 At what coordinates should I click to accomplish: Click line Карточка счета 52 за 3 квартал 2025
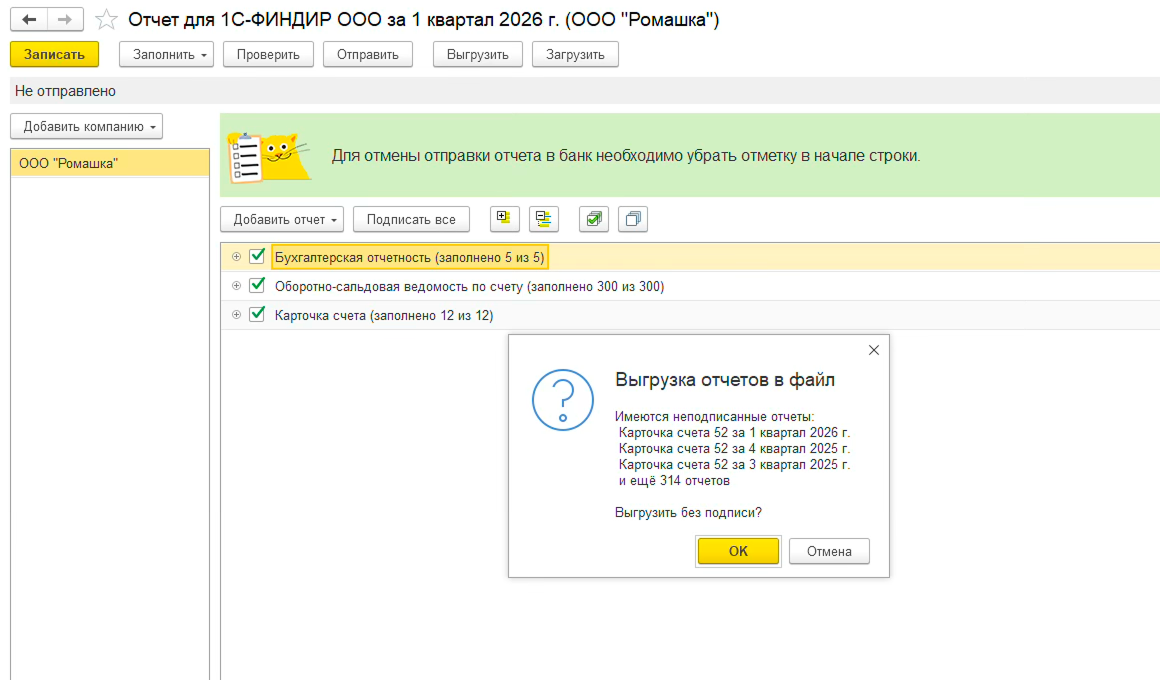pyautogui.click(x=735, y=465)
